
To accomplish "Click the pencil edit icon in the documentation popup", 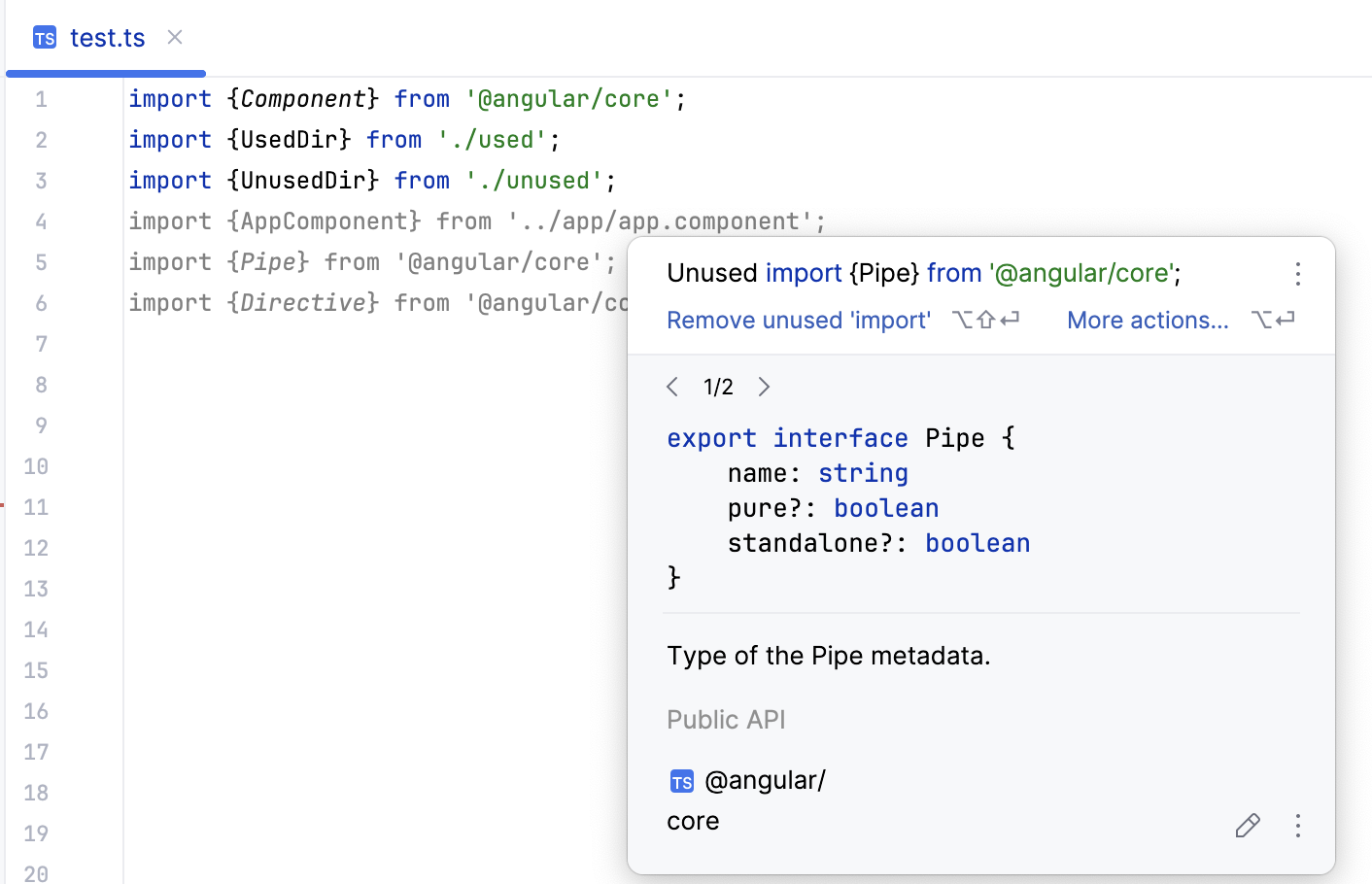I will pyautogui.click(x=1248, y=825).
